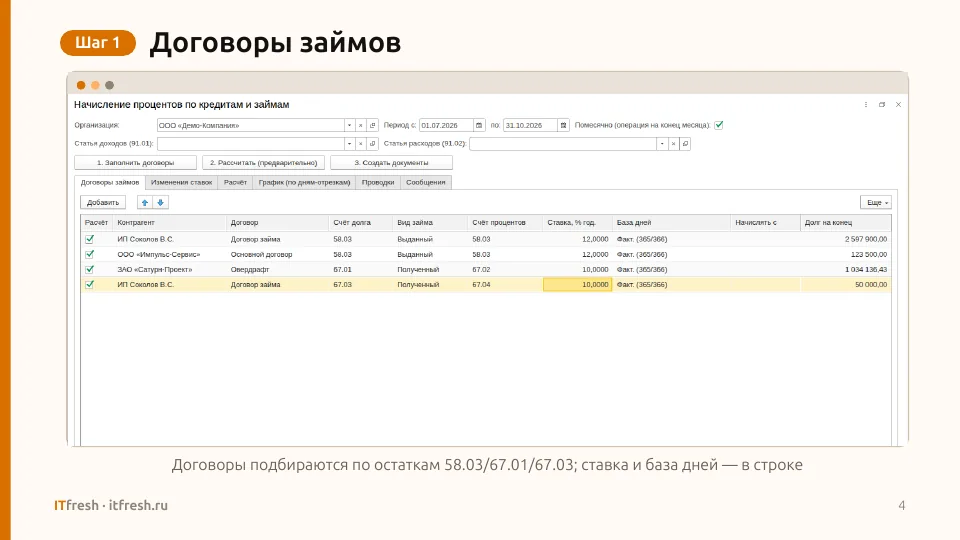
Task: Click 3. Создать документы button
Action: 391,163
